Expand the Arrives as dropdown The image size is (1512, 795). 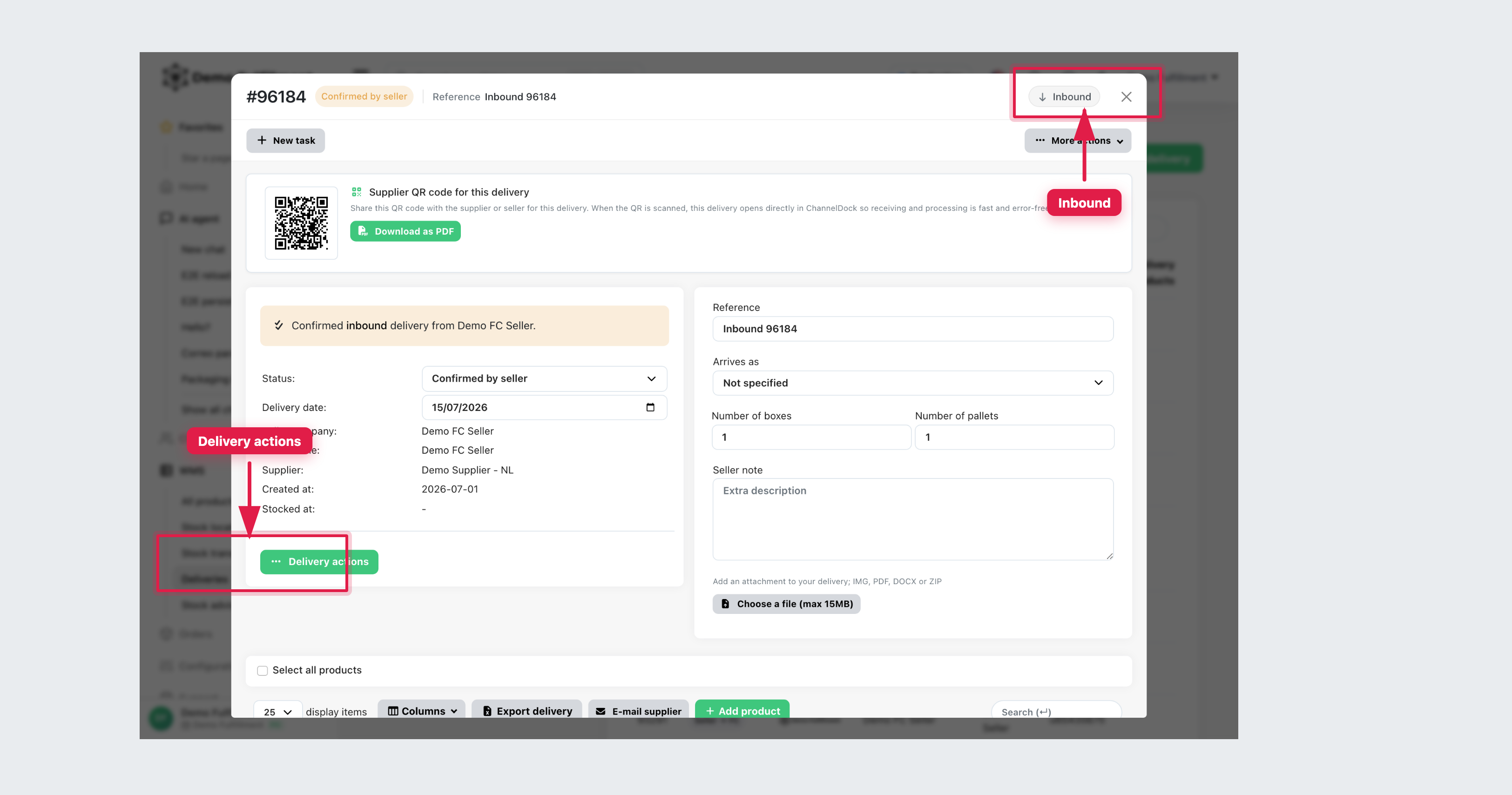pos(913,383)
